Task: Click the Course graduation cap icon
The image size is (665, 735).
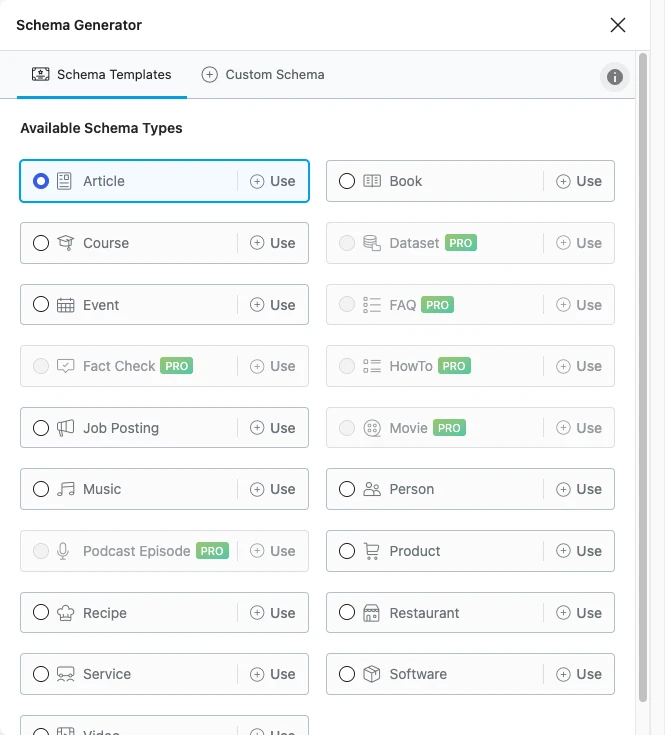Action: (66, 243)
